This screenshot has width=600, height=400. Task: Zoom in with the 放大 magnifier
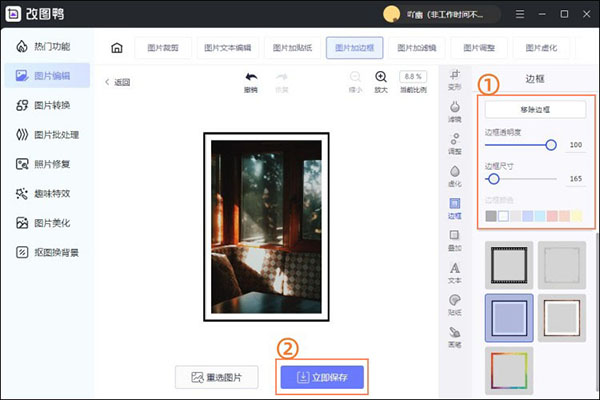click(381, 80)
